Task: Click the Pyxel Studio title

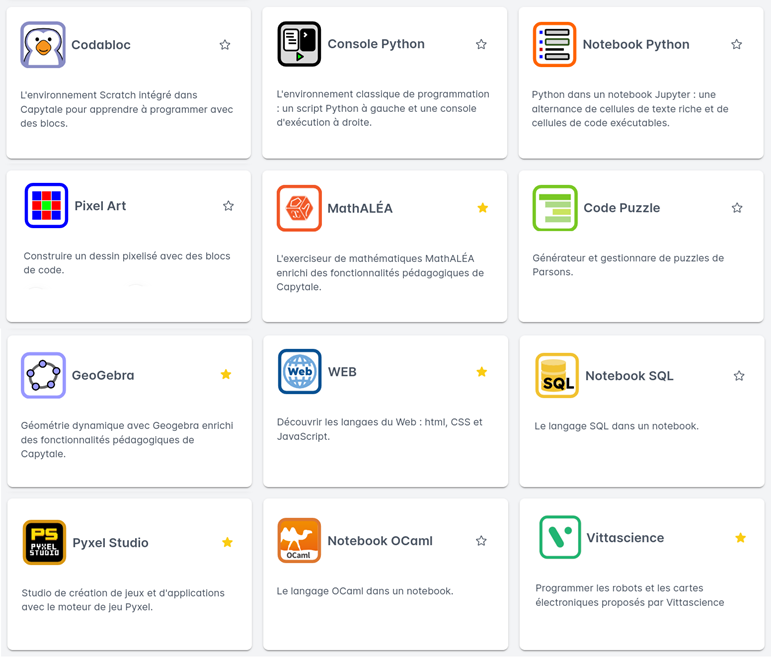Action: pos(110,542)
